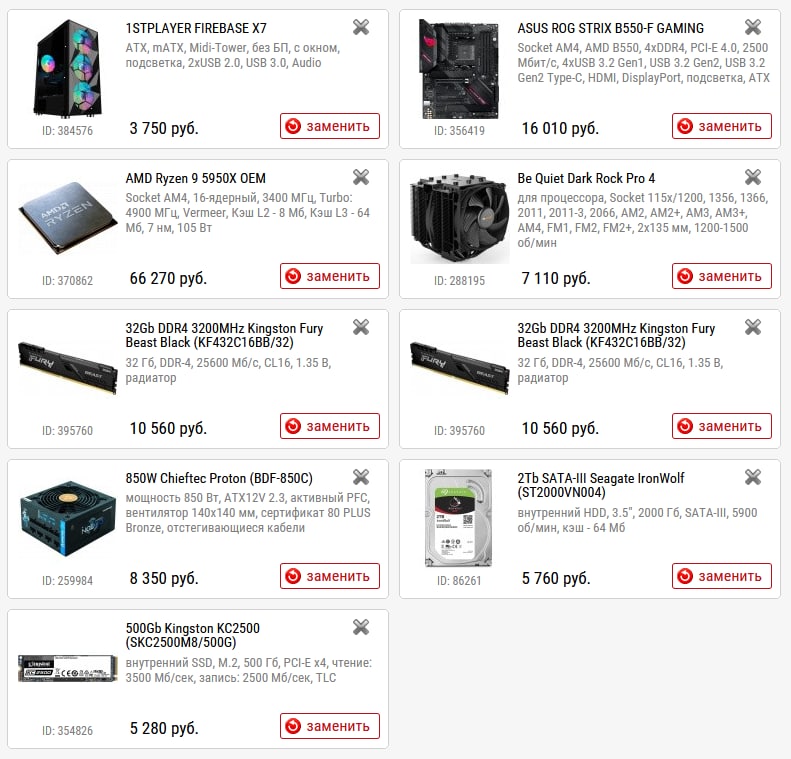791x759 pixels.
Task: Open the AMD Ryzen 9 5950X OEM title
Action: (196, 178)
